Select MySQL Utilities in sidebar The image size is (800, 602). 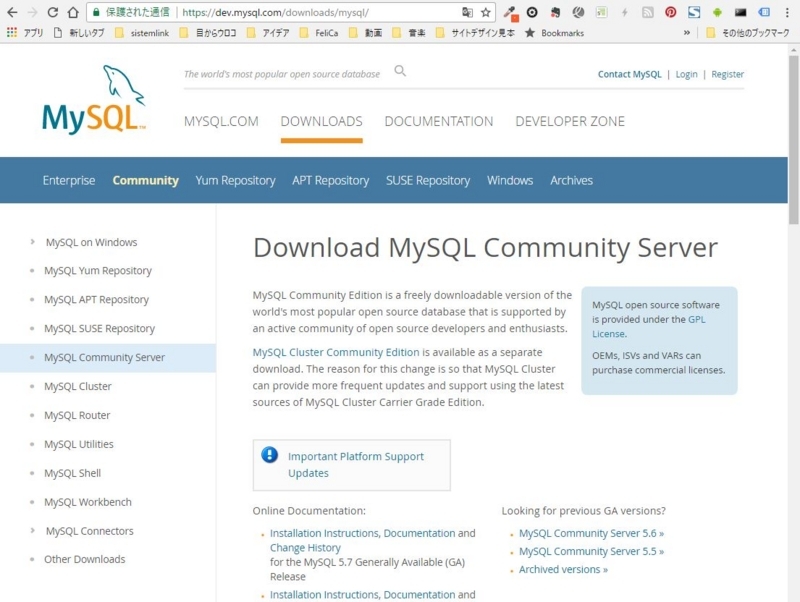point(79,444)
